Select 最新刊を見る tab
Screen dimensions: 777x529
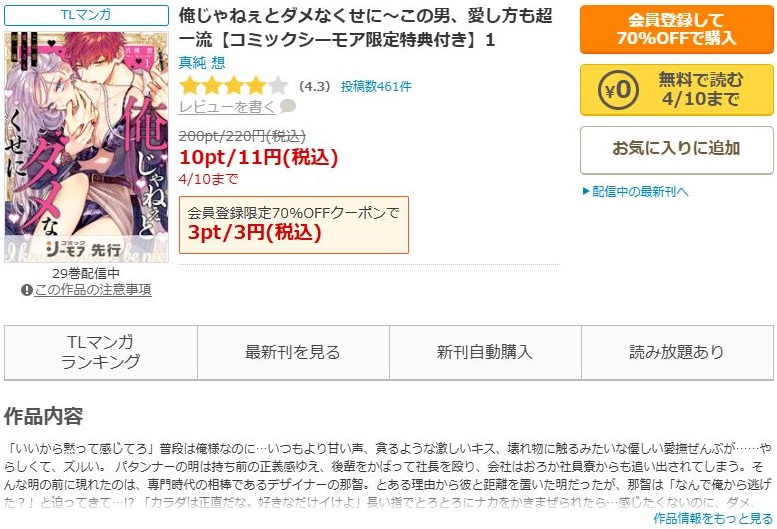(293, 352)
